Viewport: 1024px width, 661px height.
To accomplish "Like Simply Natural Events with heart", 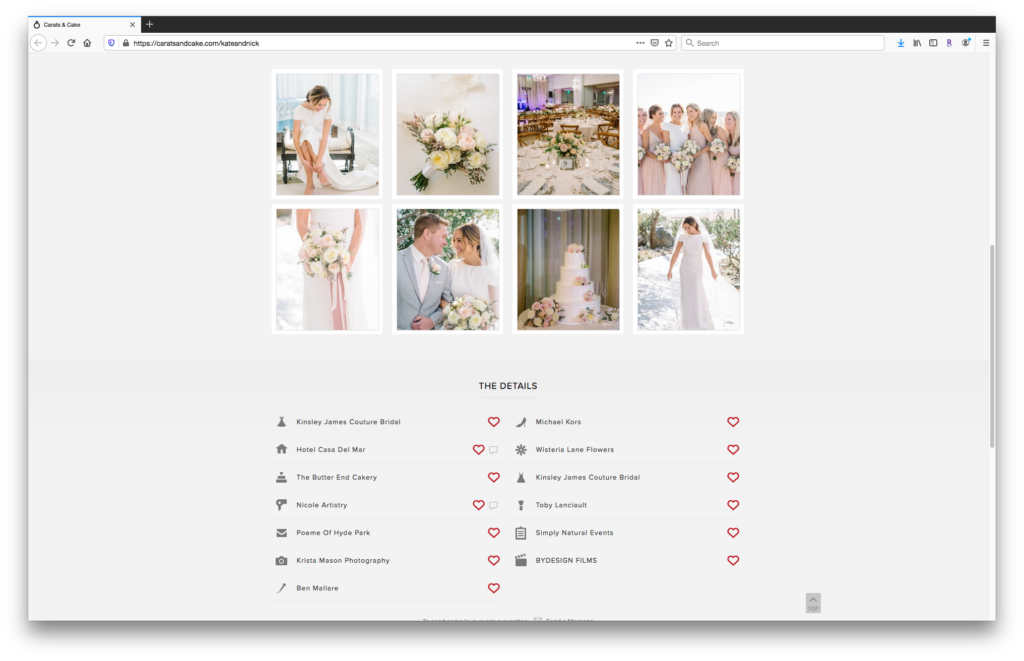I will pos(733,533).
